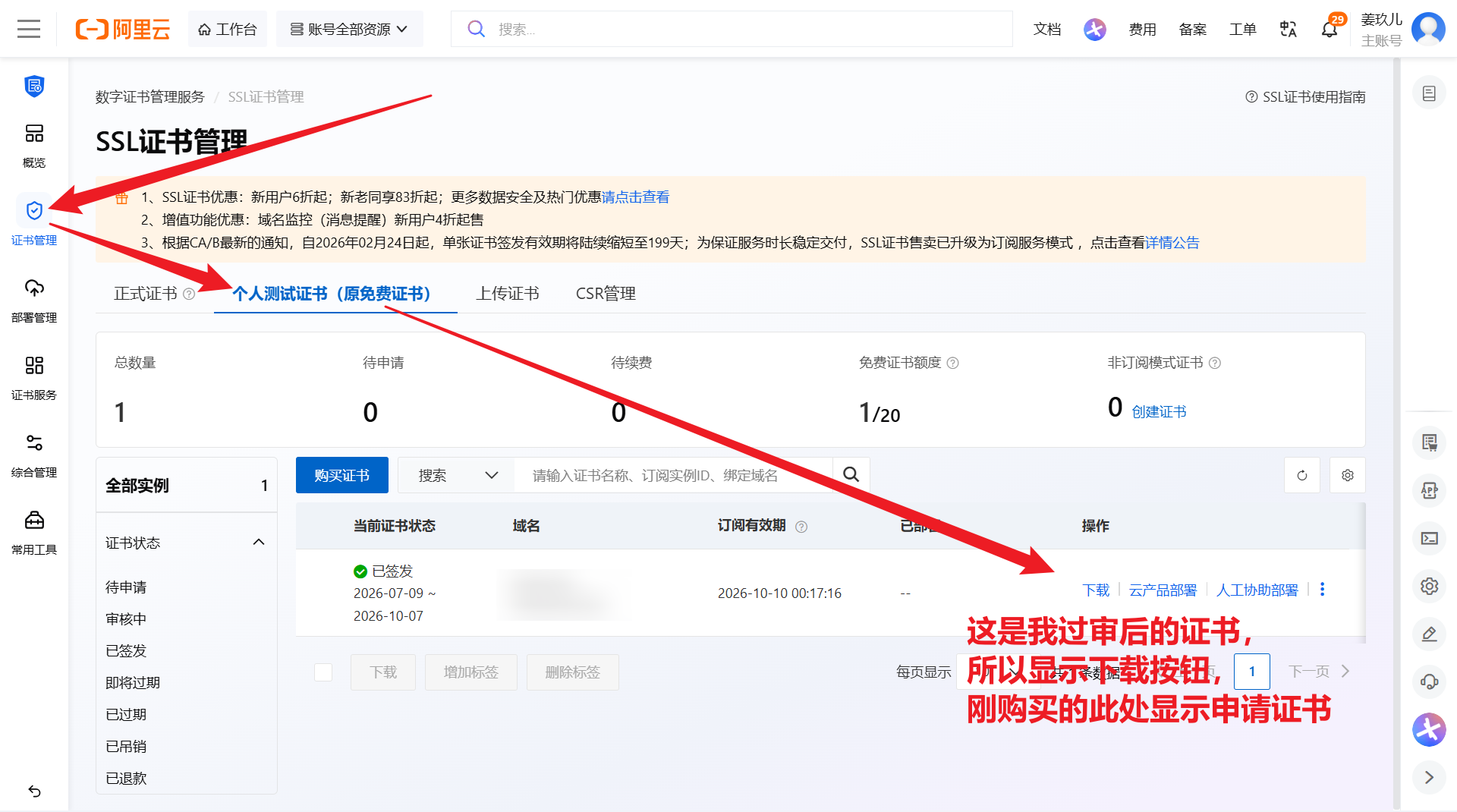
Task: Open the notifications bell
Action: click(x=1330, y=29)
